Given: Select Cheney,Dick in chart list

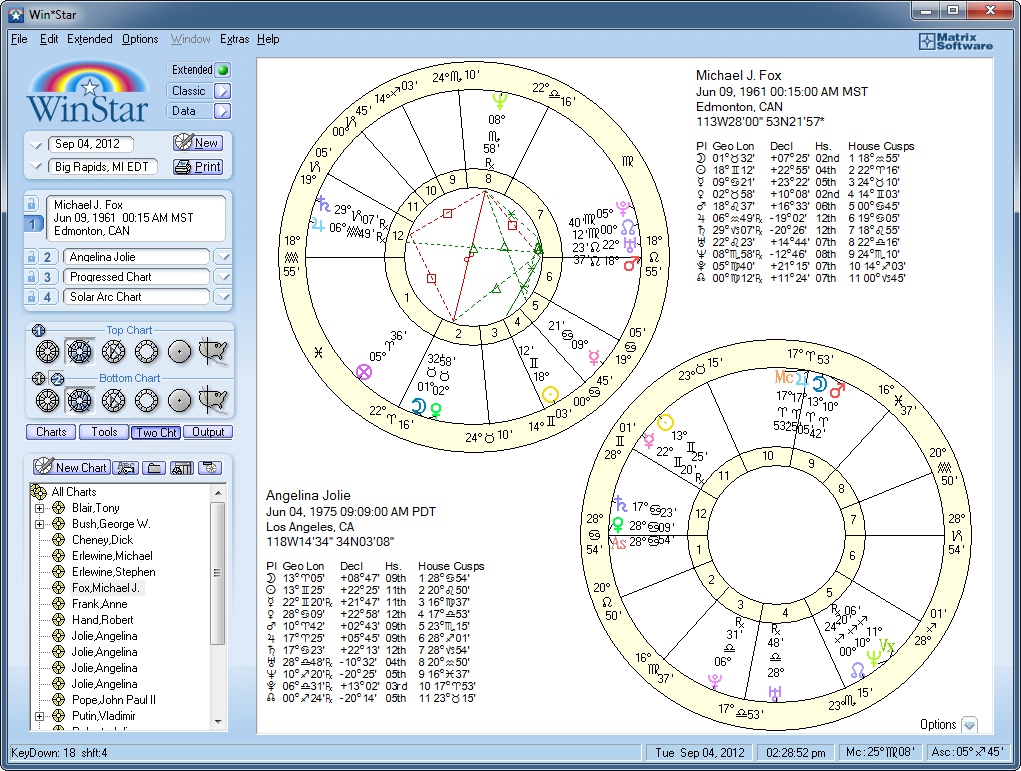Looking at the screenshot, I should pos(102,540).
